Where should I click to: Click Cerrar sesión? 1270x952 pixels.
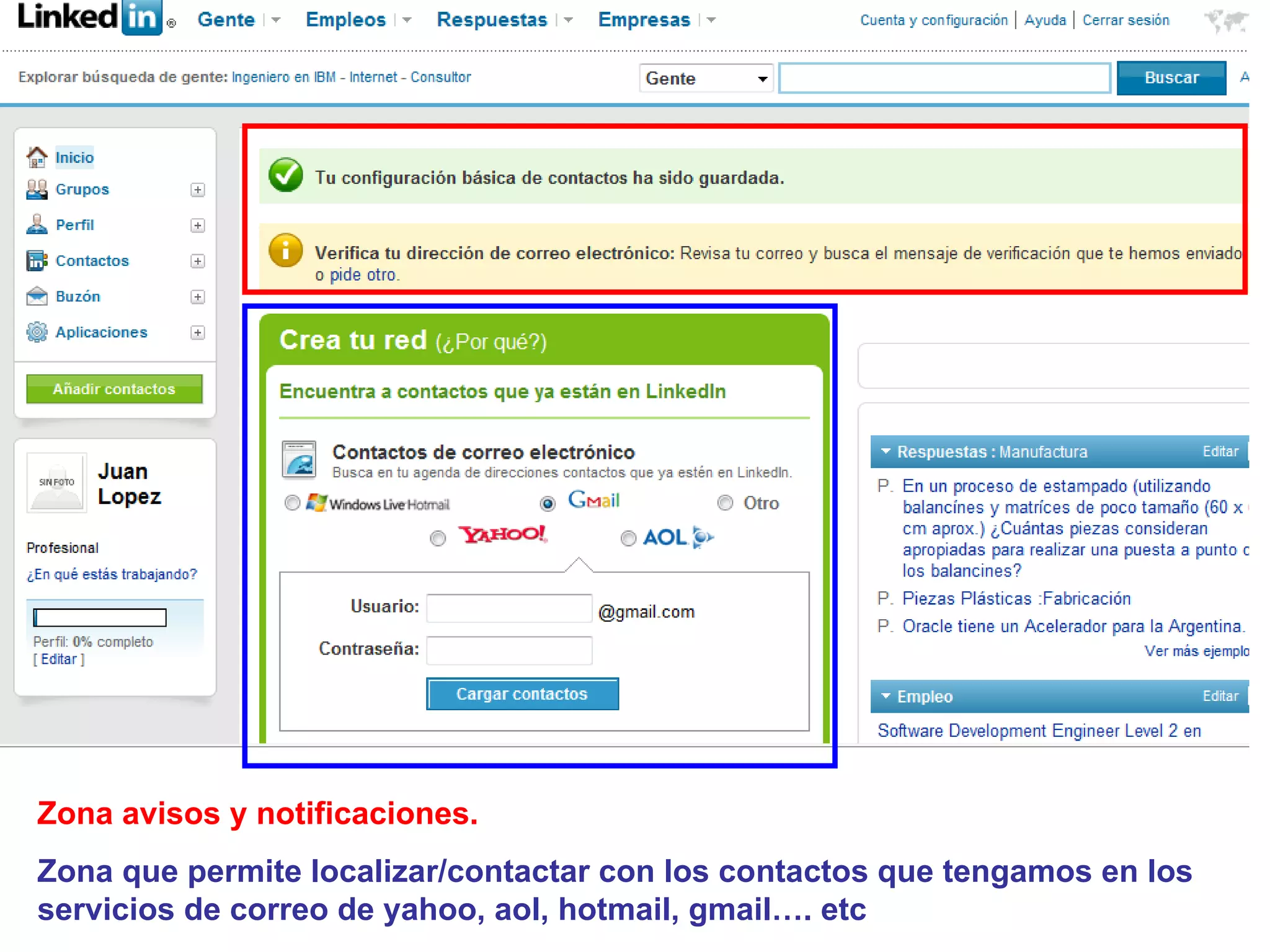click(1126, 20)
